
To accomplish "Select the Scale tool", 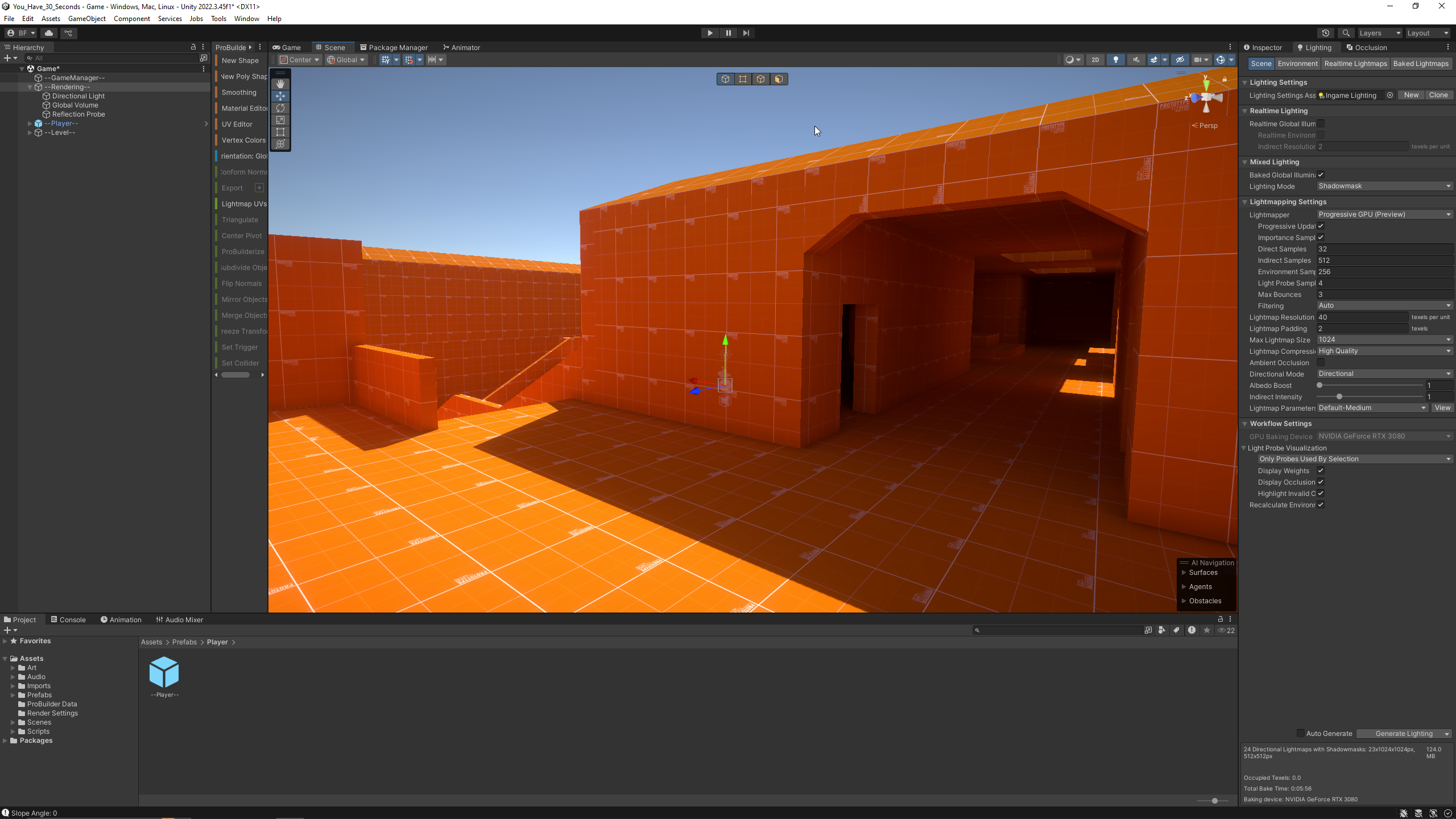I will tap(280, 120).
